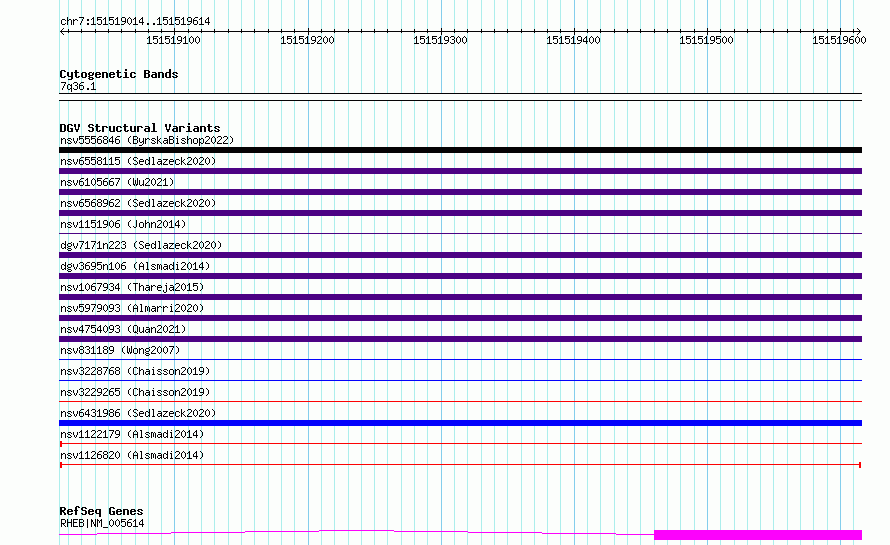The image size is (890, 545).
Task: Open variant nsv6568962 (Sedlazeck2020)
Action: tap(138, 203)
